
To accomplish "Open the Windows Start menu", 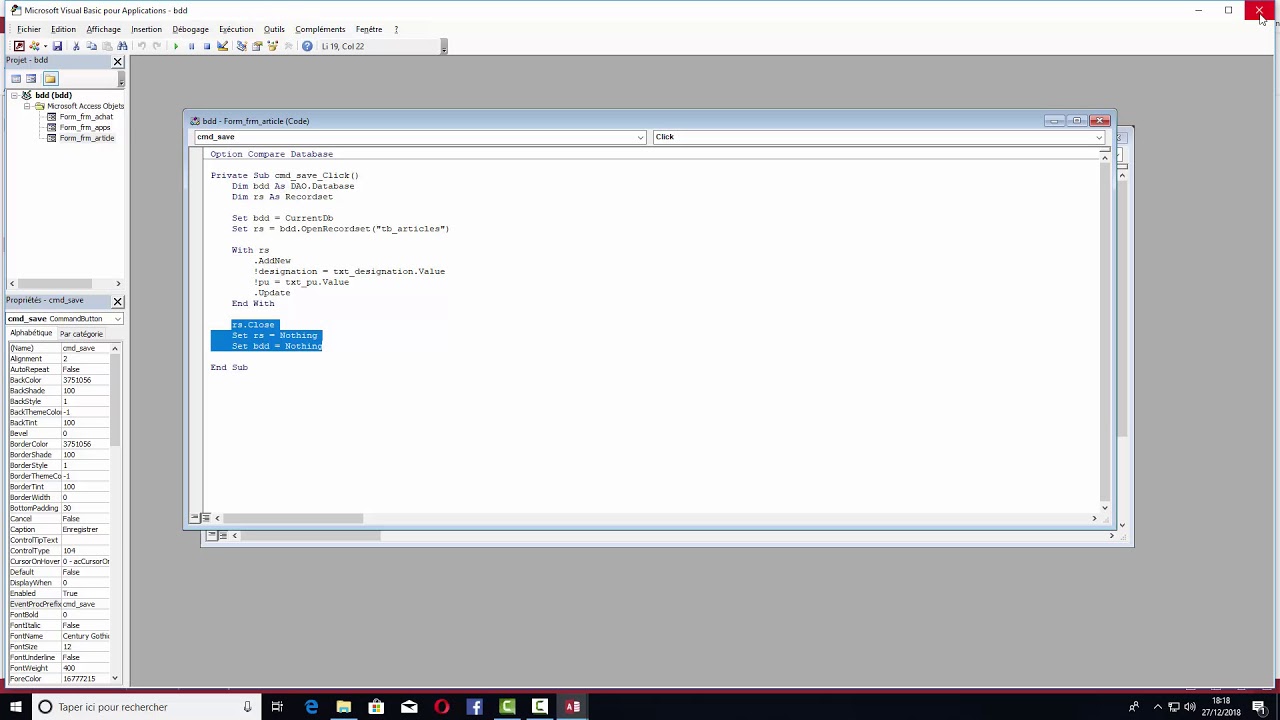I will [16, 707].
